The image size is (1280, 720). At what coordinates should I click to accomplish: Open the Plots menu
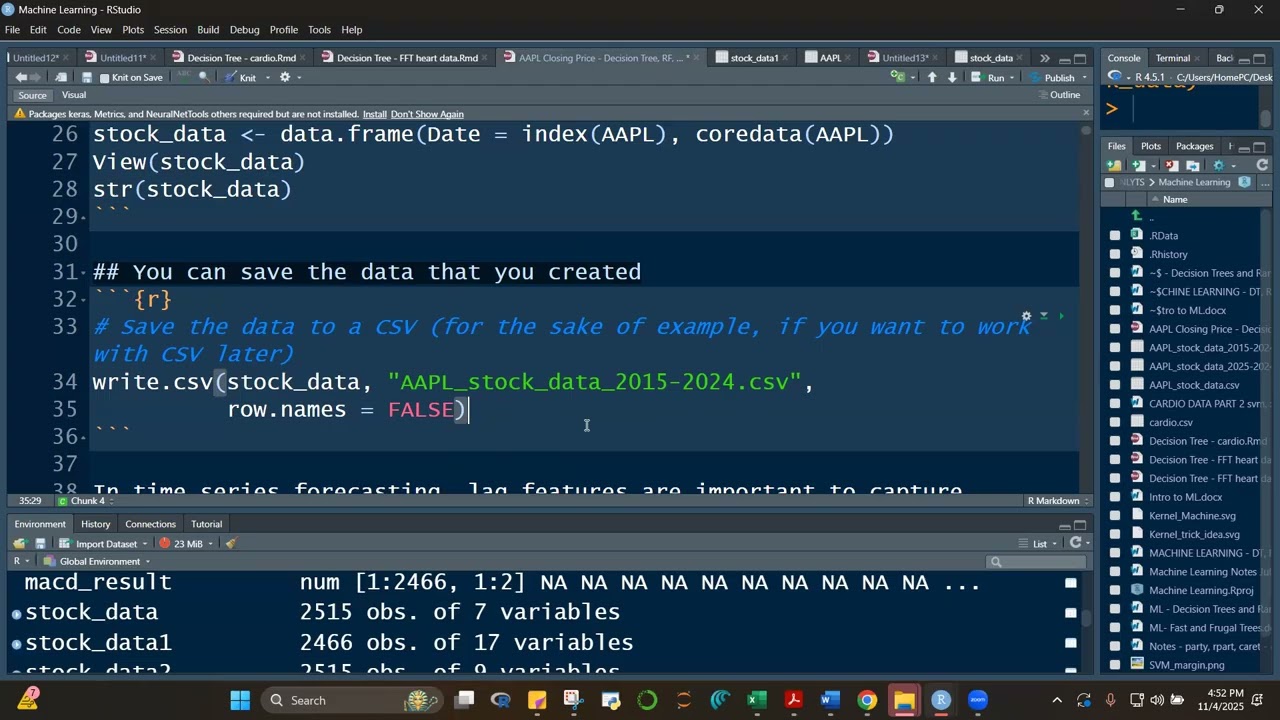133,30
